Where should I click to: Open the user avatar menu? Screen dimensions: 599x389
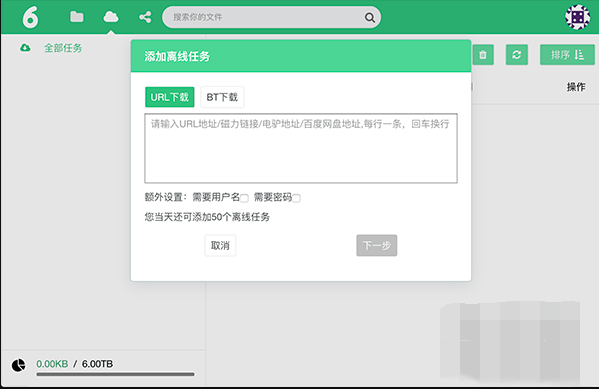pos(578,17)
